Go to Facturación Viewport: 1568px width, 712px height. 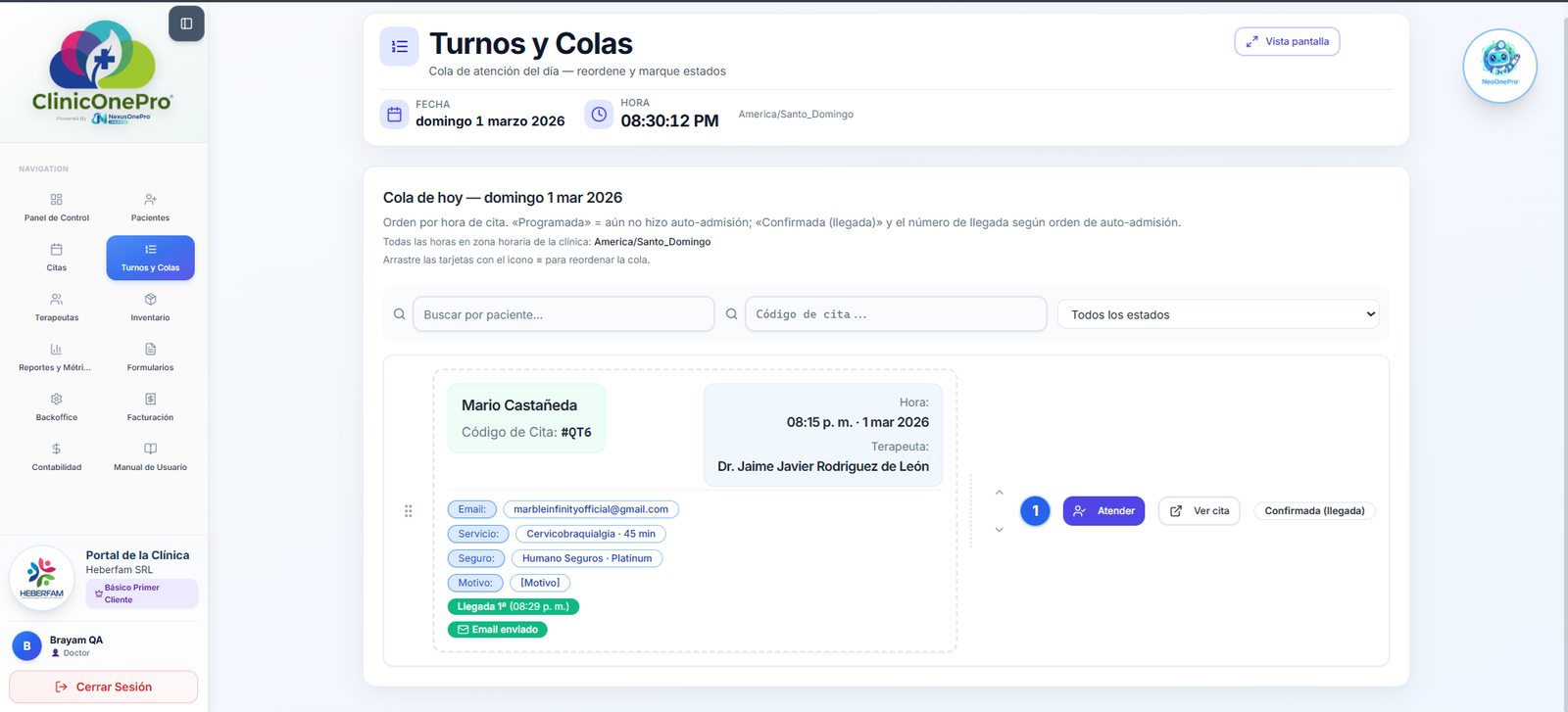(x=150, y=407)
